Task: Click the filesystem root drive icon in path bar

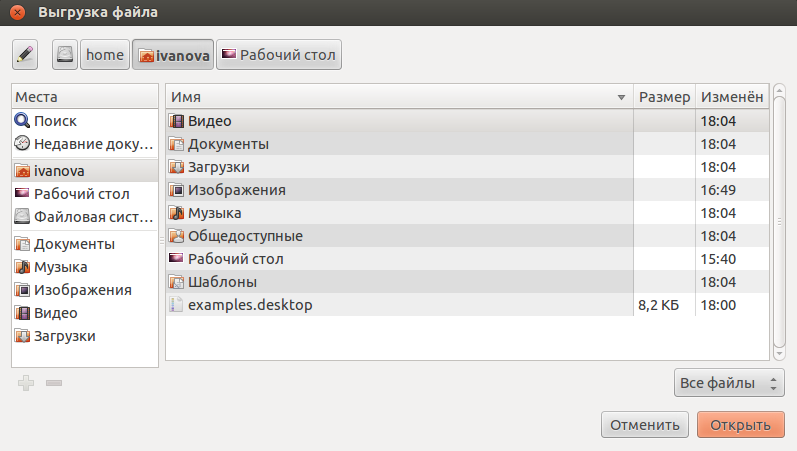Action: (65, 54)
